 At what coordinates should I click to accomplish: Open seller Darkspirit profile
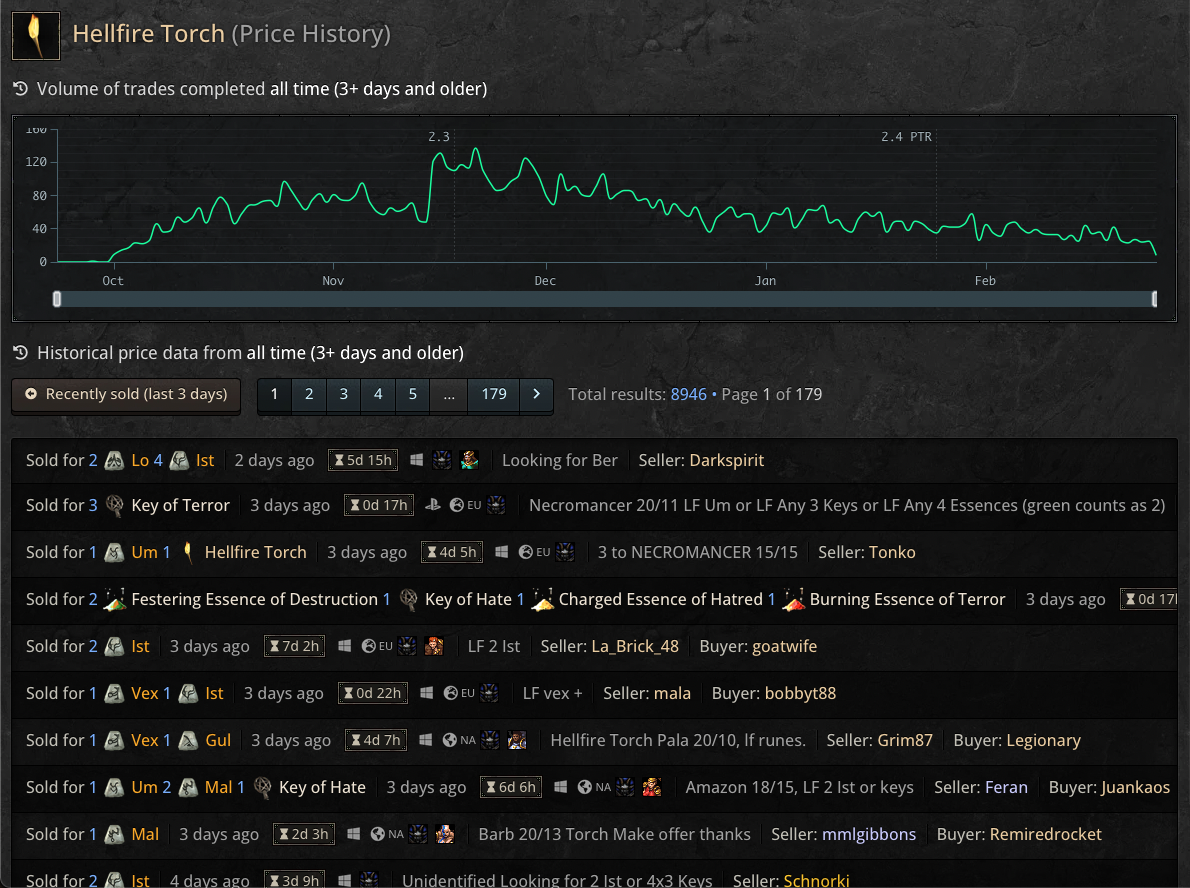726,461
